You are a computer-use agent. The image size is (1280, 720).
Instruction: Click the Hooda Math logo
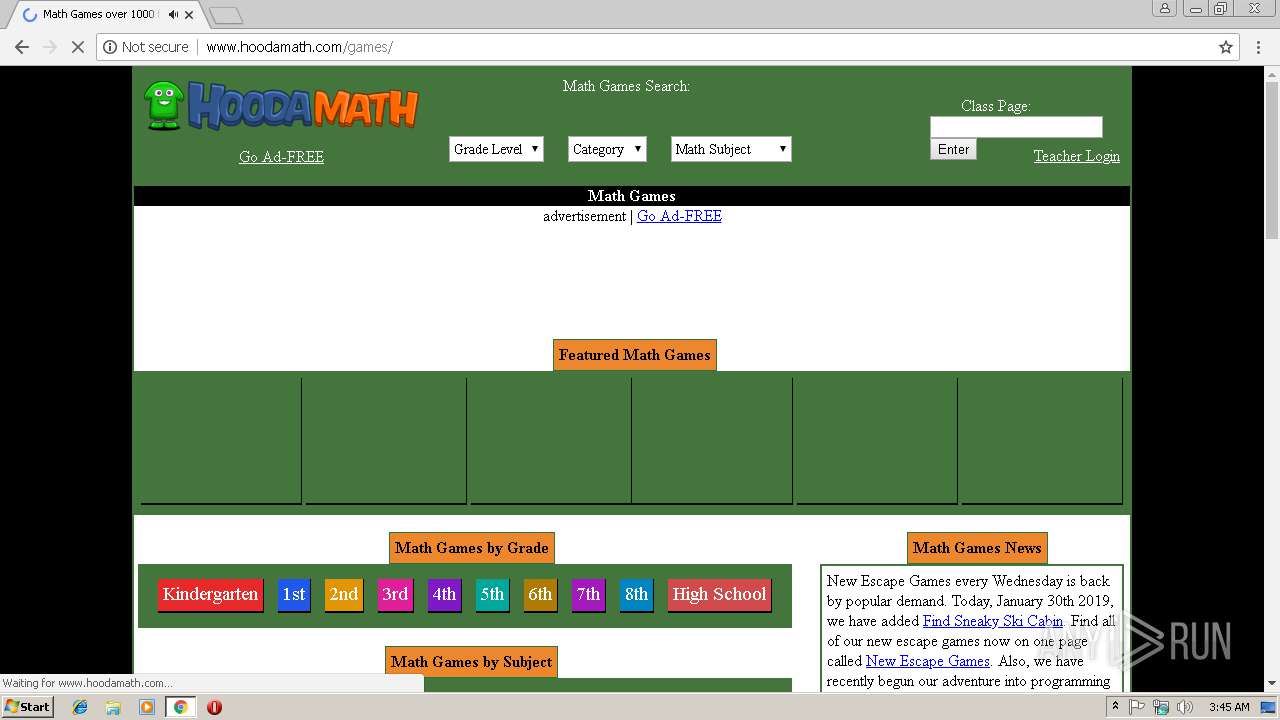click(x=281, y=106)
